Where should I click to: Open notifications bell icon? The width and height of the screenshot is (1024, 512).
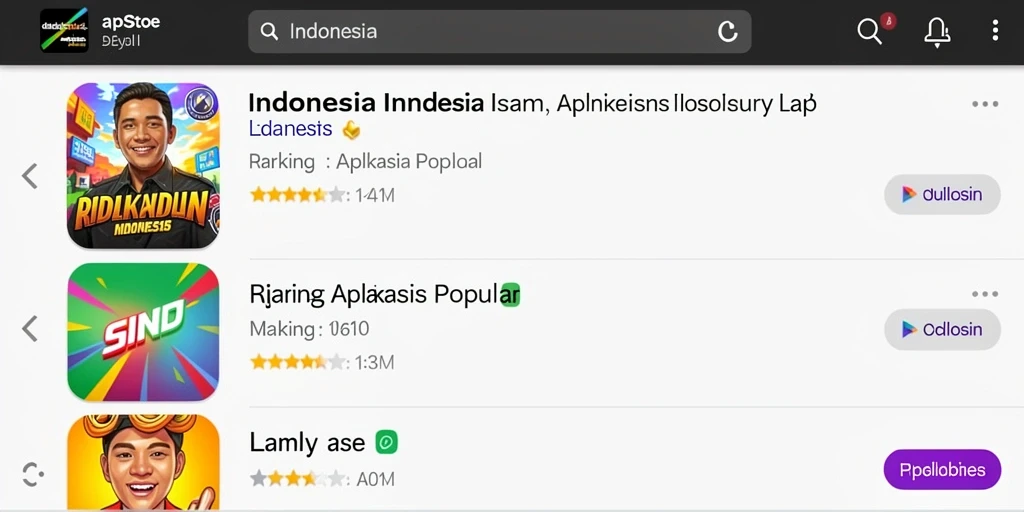click(x=936, y=31)
